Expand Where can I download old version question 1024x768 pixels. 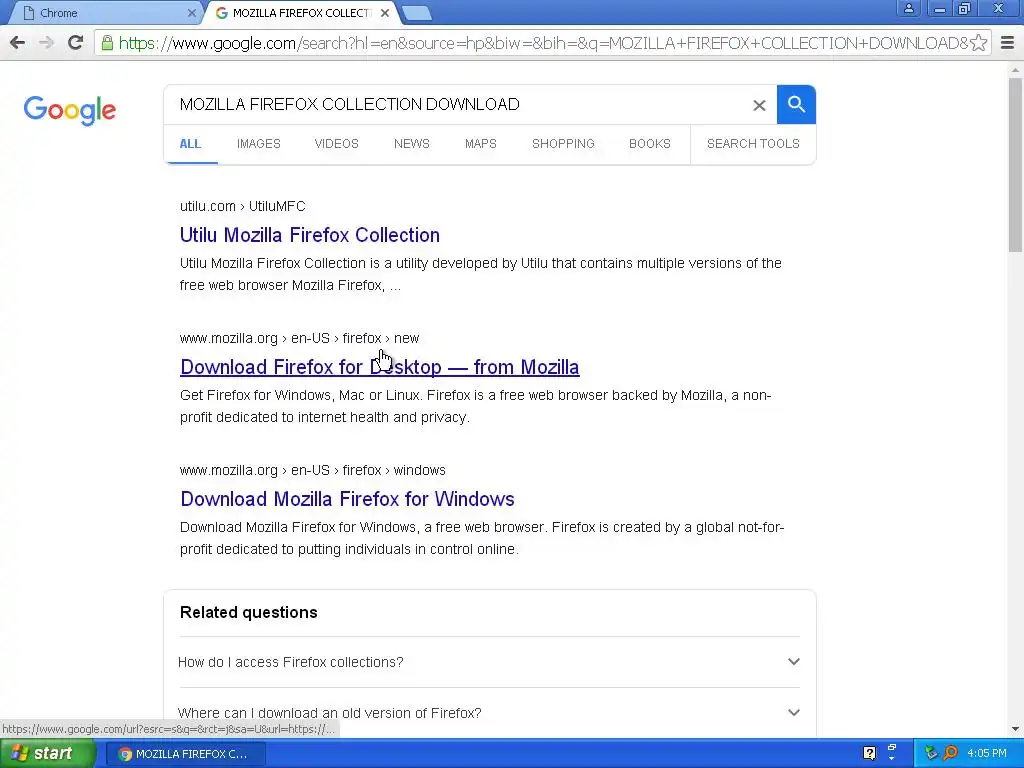(489, 712)
